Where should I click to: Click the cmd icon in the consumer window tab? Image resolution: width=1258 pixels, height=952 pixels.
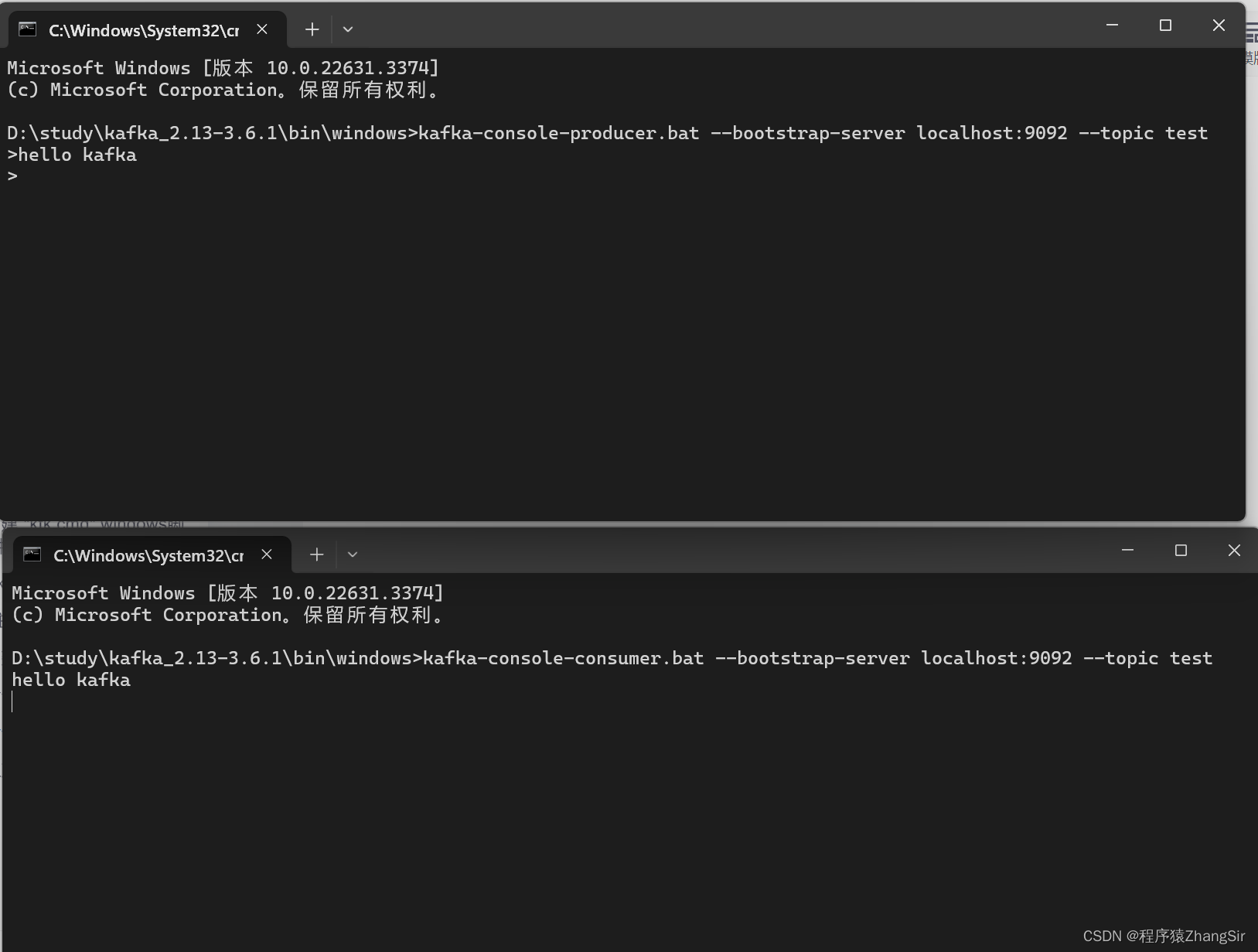32,554
